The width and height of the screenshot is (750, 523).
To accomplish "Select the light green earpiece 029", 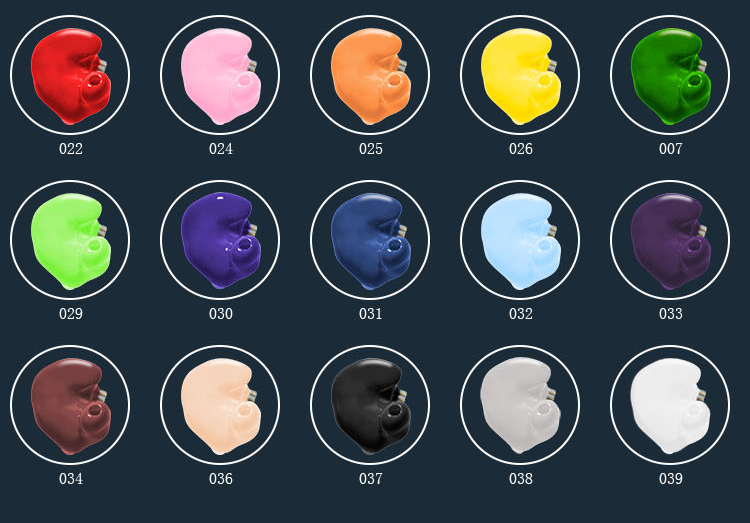I will 70,240.
